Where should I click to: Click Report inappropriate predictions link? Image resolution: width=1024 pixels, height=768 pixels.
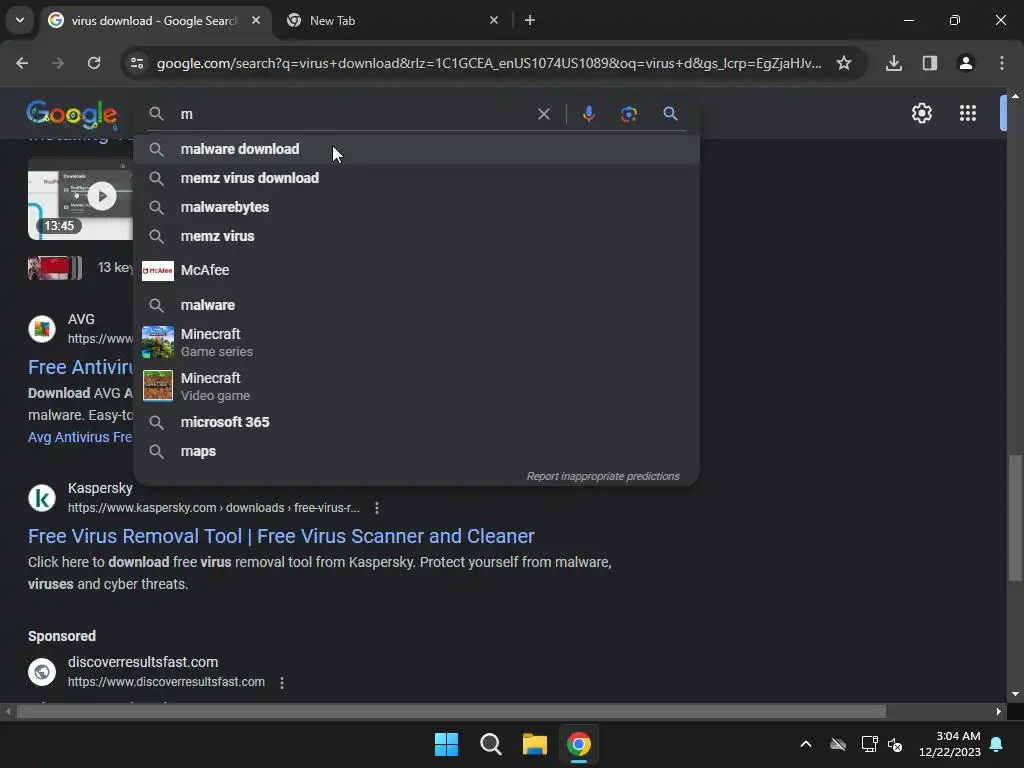click(x=603, y=476)
